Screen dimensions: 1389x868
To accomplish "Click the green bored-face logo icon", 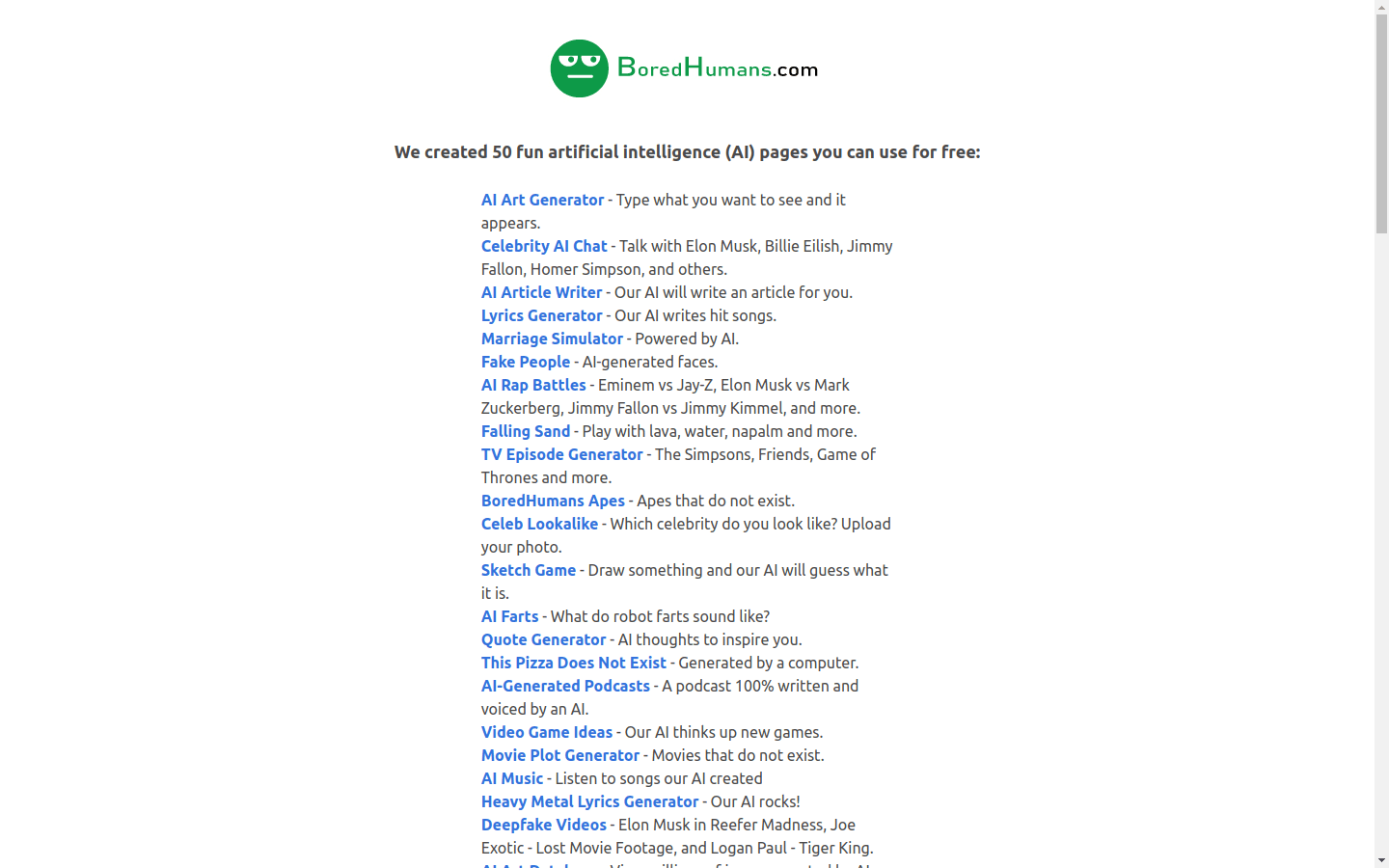I will click(x=579, y=68).
